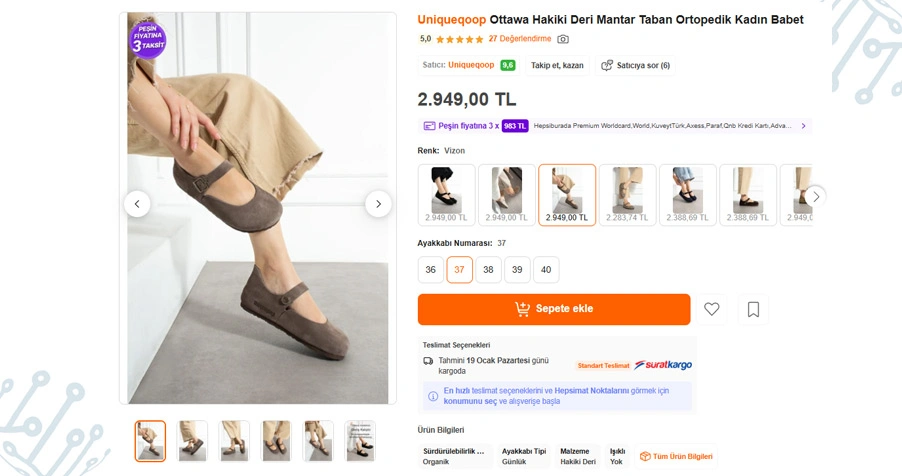Pick shoe size 40
Screen dimensions: 902x476
(546, 270)
